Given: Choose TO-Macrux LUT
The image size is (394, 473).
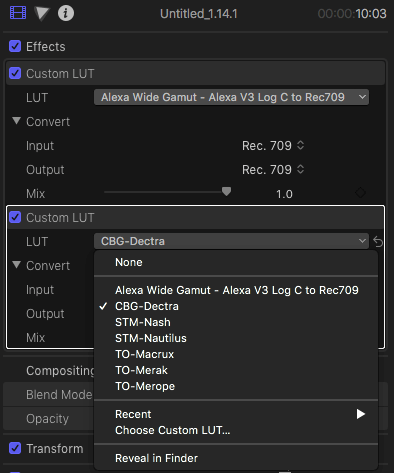Looking at the screenshot, I should (x=236, y=354).
